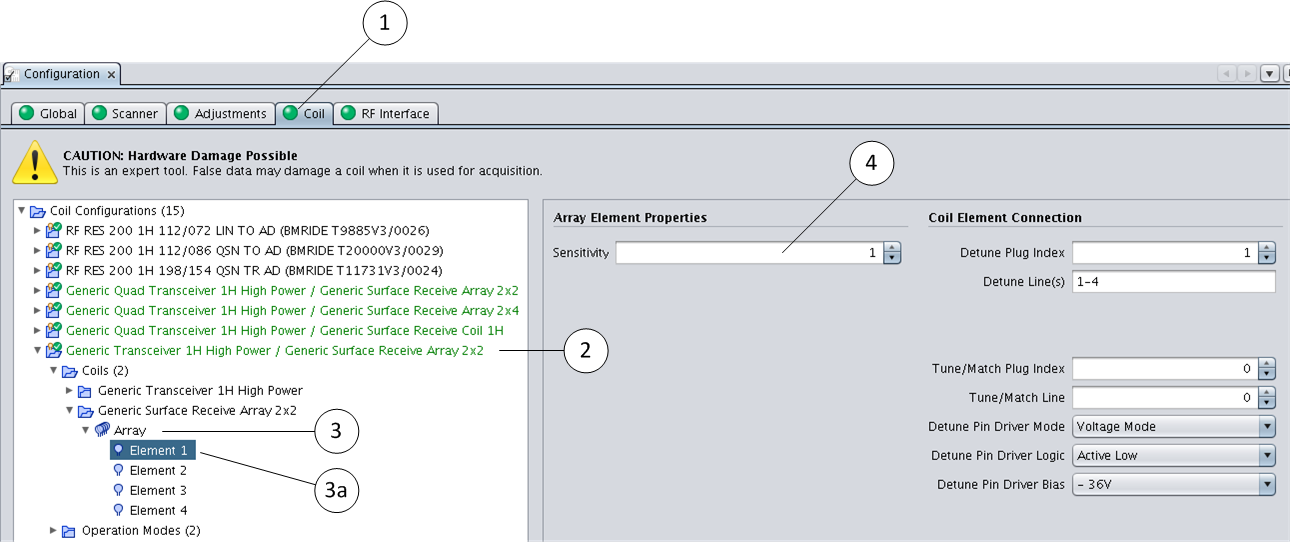Screen dimensions: 1290x542
Task: Collapse the Array tree node
Action: (x=86, y=431)
